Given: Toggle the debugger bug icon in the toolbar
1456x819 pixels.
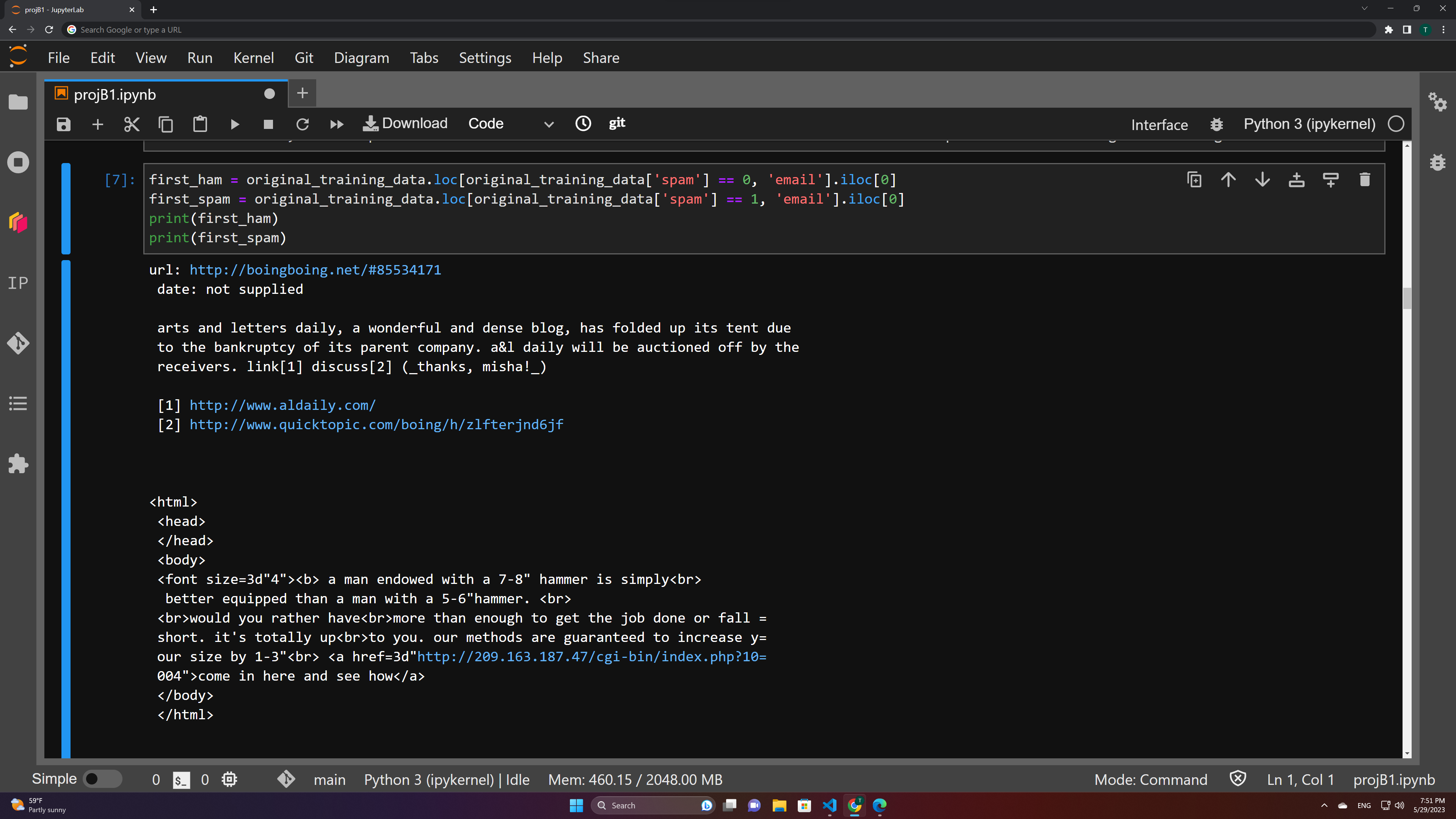Looking at the screenshot, I should pyautogui.click(x=1216, y=124).
